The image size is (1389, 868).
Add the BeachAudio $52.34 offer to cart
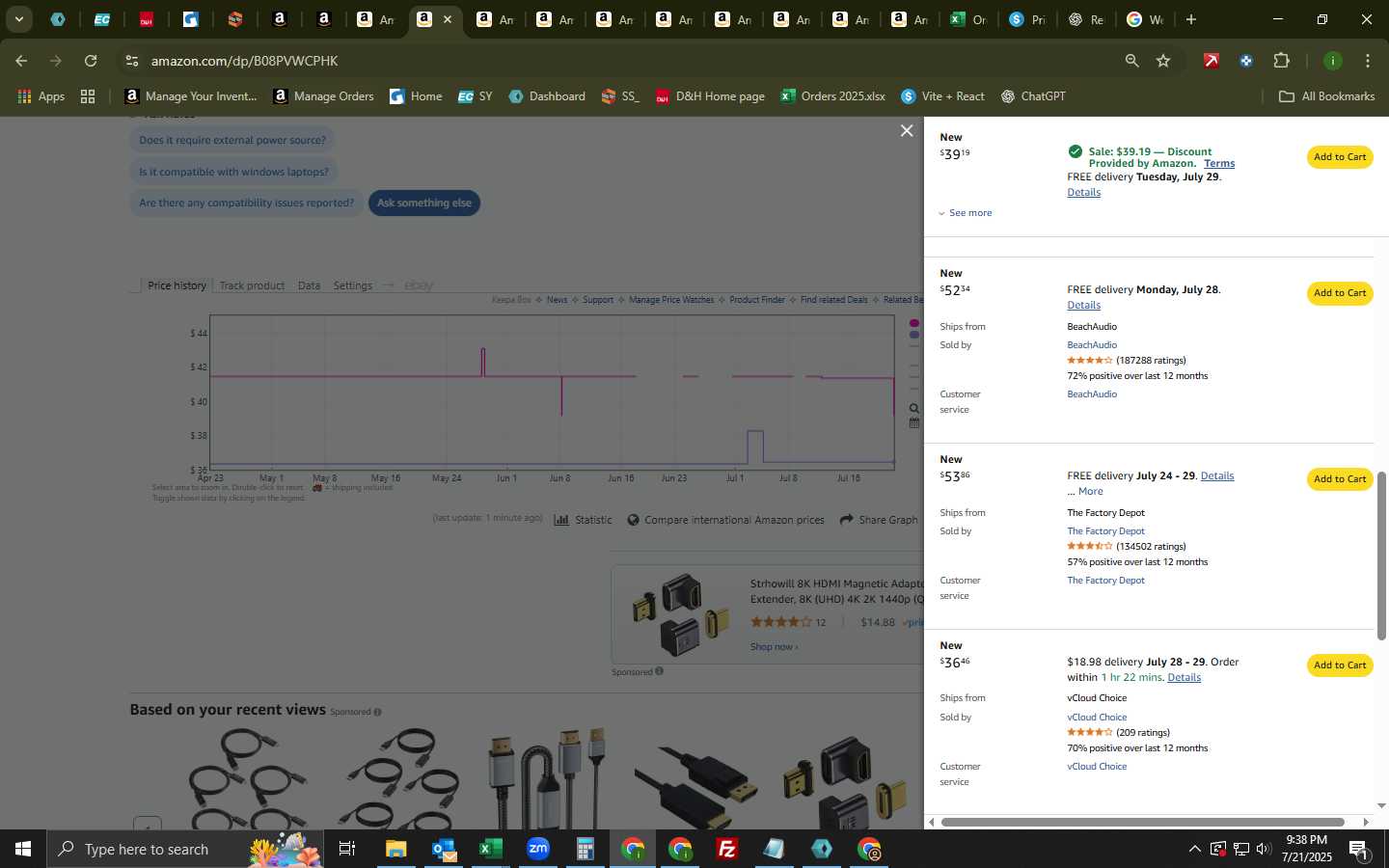tap(1340, 293)
